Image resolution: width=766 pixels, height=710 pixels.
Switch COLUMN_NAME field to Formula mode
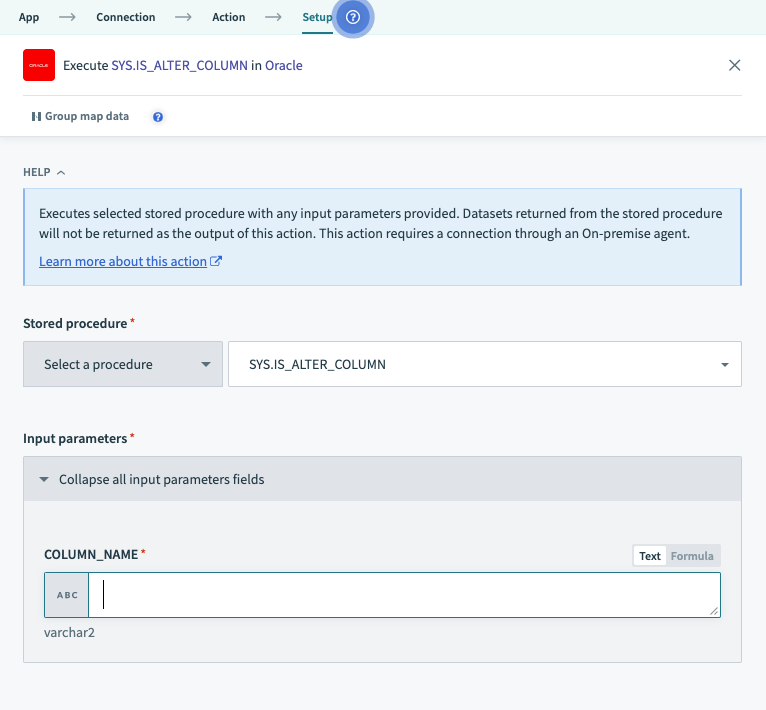[x=692, y=556]
